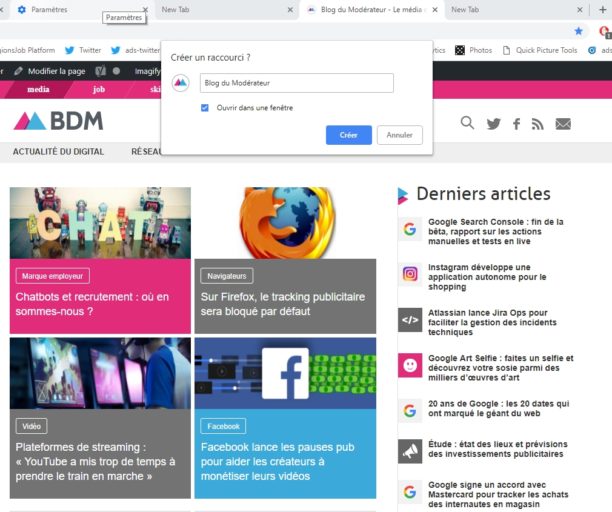
Task: Open article Facebook lance les pauses pub
Action: (x=278, y=462)
